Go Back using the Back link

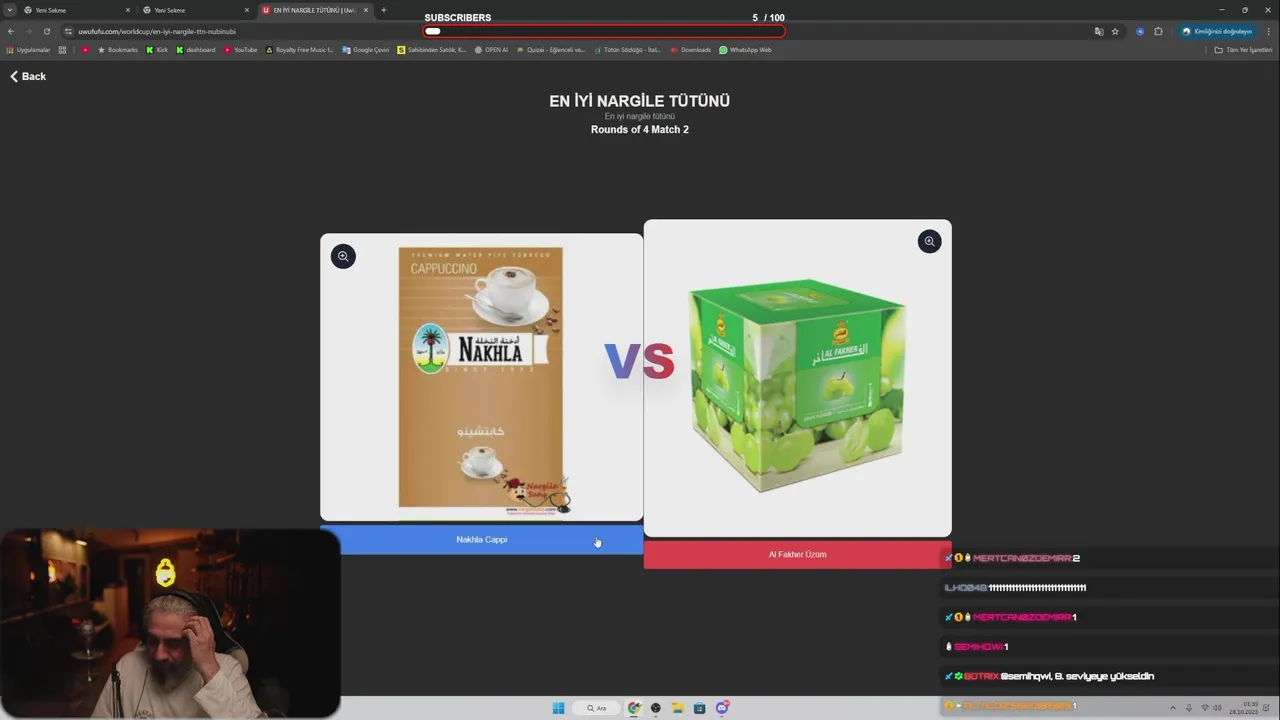coord(28,76)
